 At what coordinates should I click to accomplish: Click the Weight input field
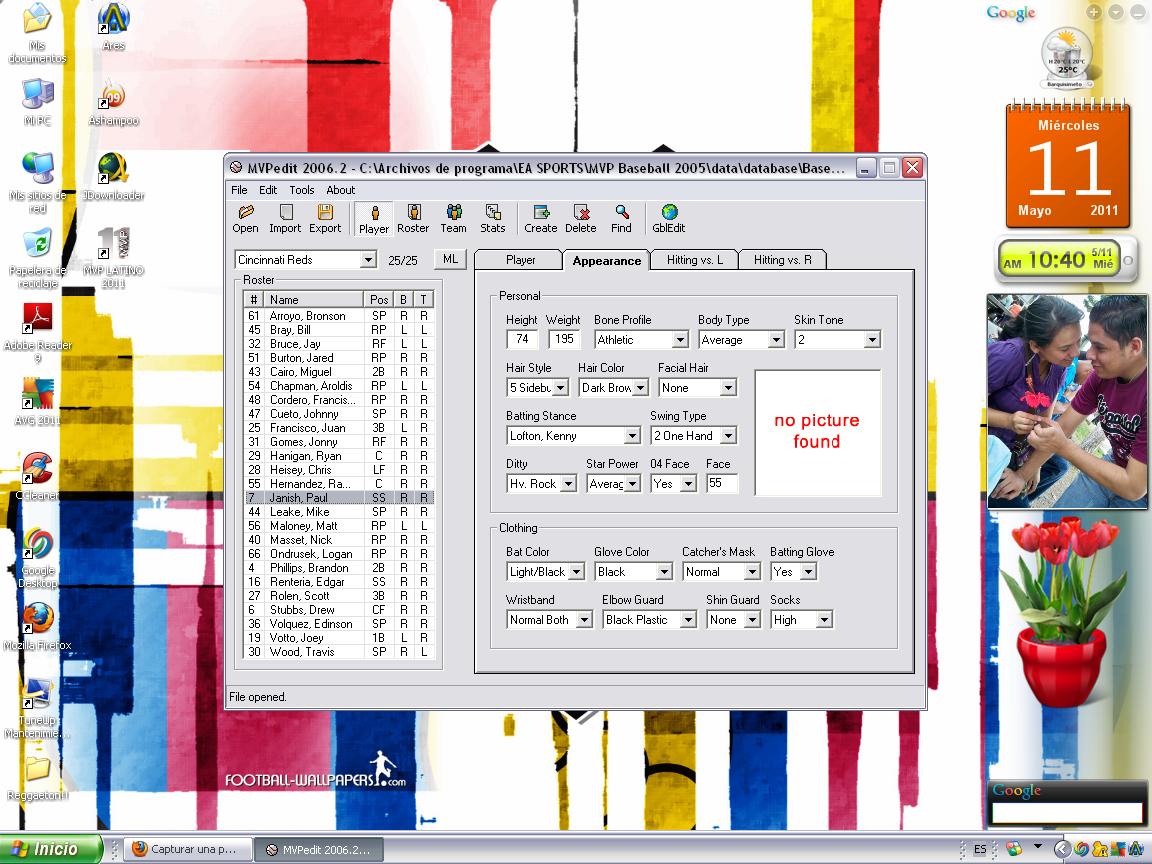pos(564,339)
